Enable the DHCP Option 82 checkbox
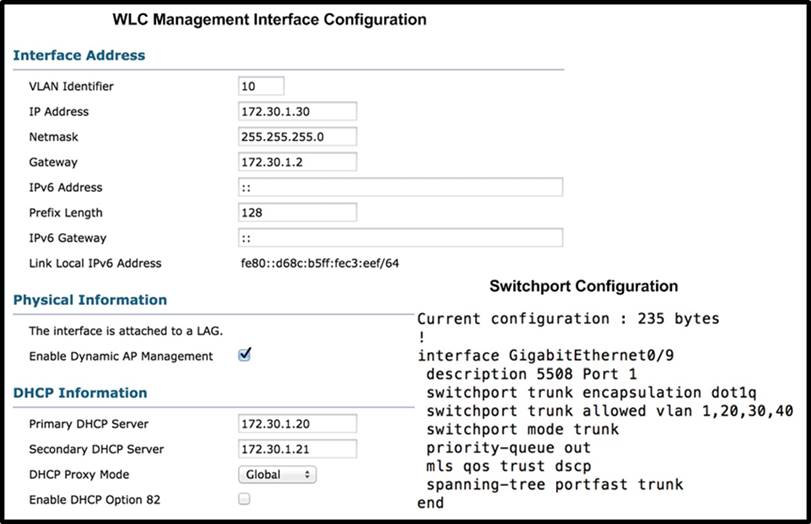The height and width of the screenshot is (524, 811). coord(244,499)
